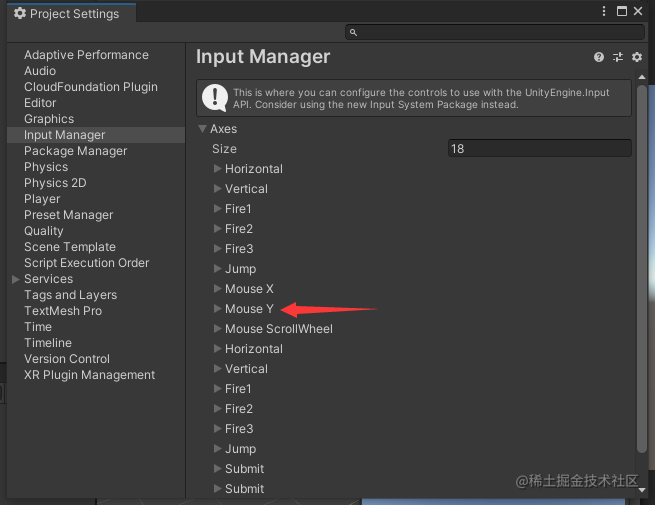Expand the Mouse X axis entry
The height and width of the screenshot is (505, 655).
click(x=217, y=289)
